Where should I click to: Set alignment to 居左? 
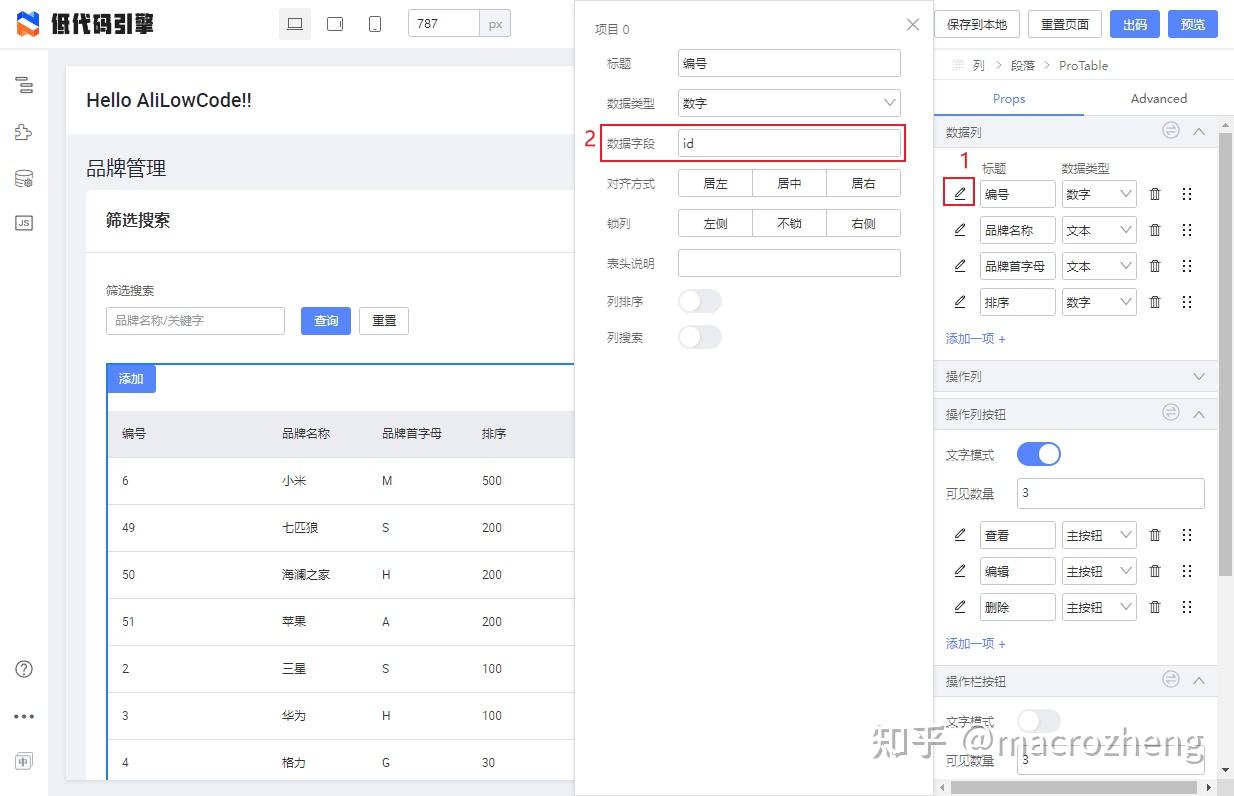[x=715, y=183]
